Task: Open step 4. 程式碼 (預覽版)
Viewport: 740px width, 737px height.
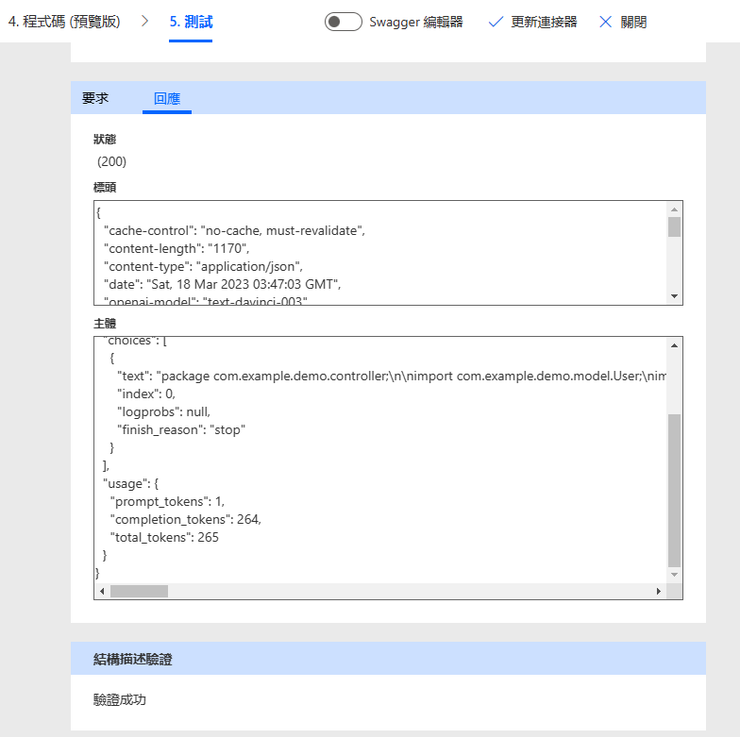Action: click(x=64, y=22)
